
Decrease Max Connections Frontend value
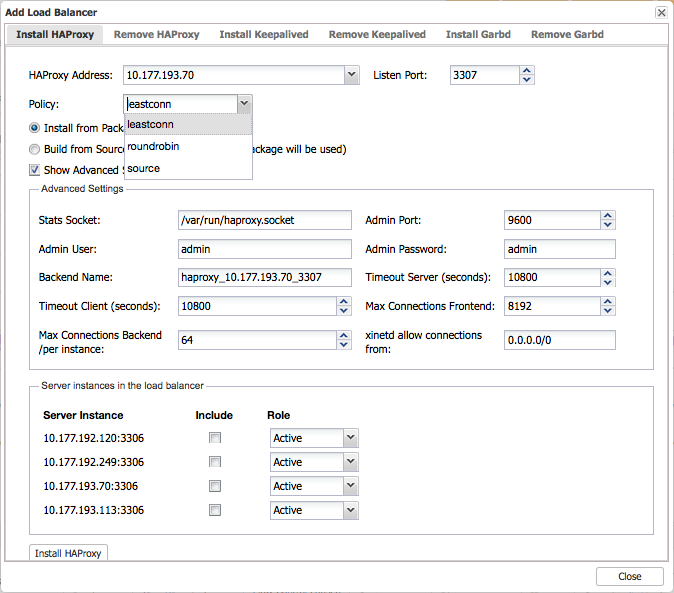coord(608,311)
